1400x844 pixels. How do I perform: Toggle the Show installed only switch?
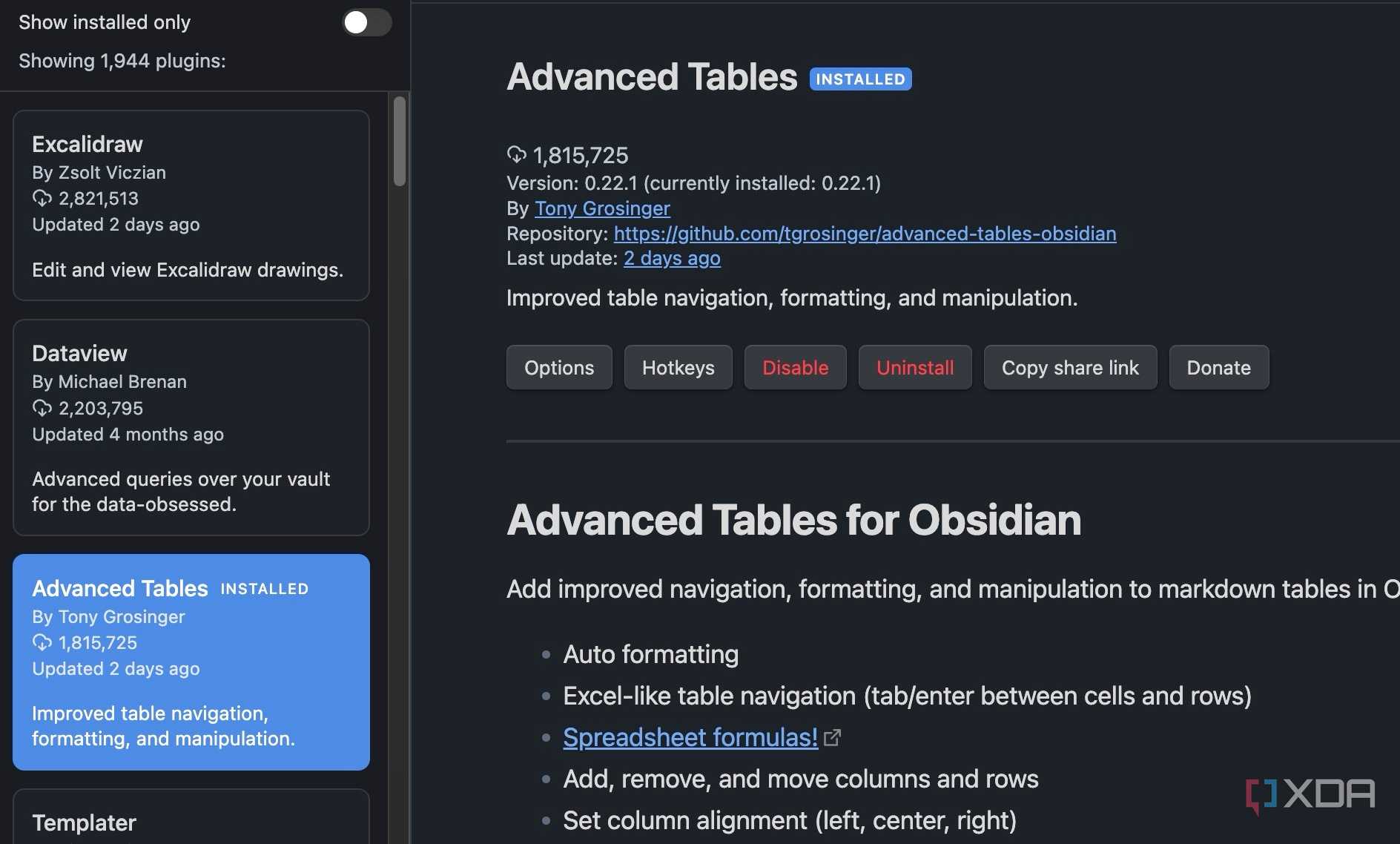(367, 22)
